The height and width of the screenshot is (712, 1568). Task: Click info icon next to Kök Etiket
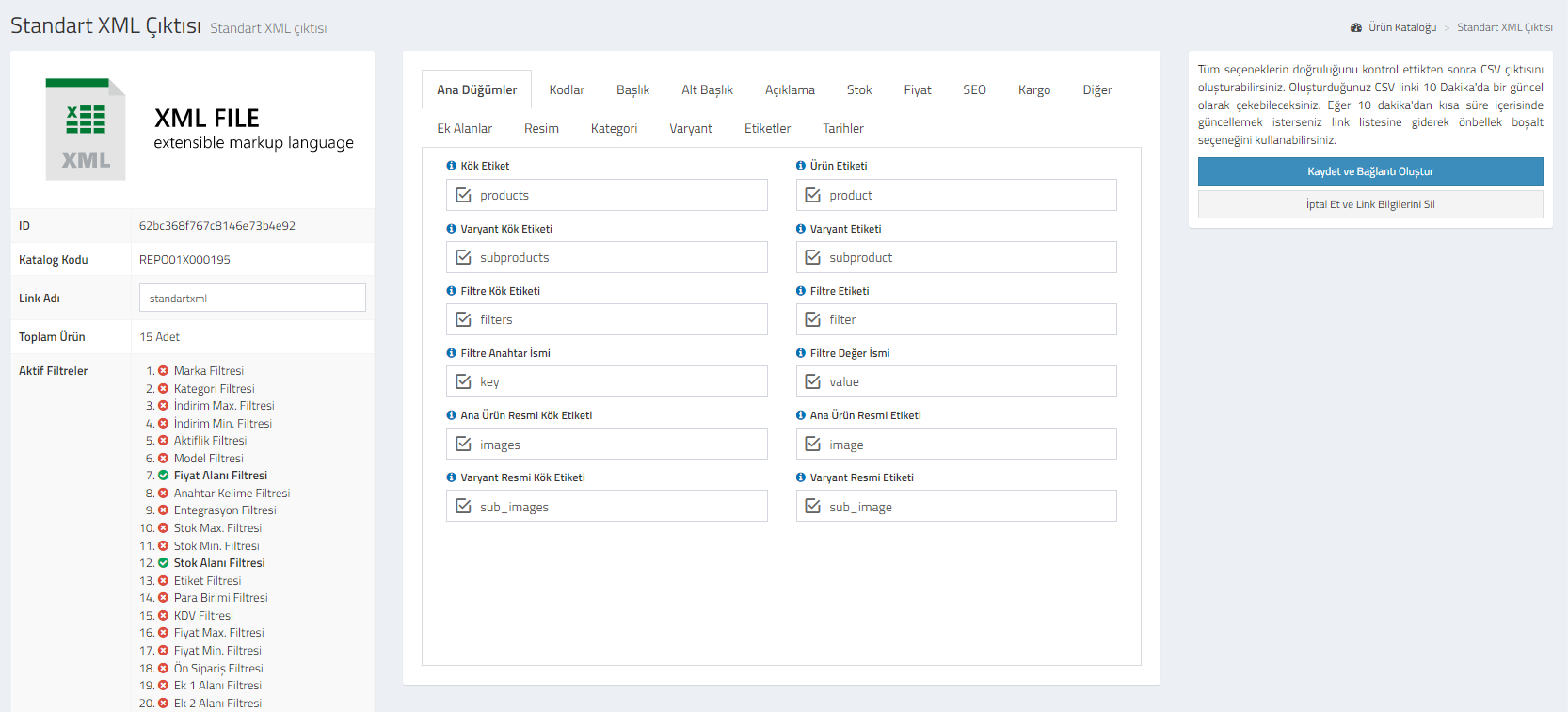(x=451, y=166)
